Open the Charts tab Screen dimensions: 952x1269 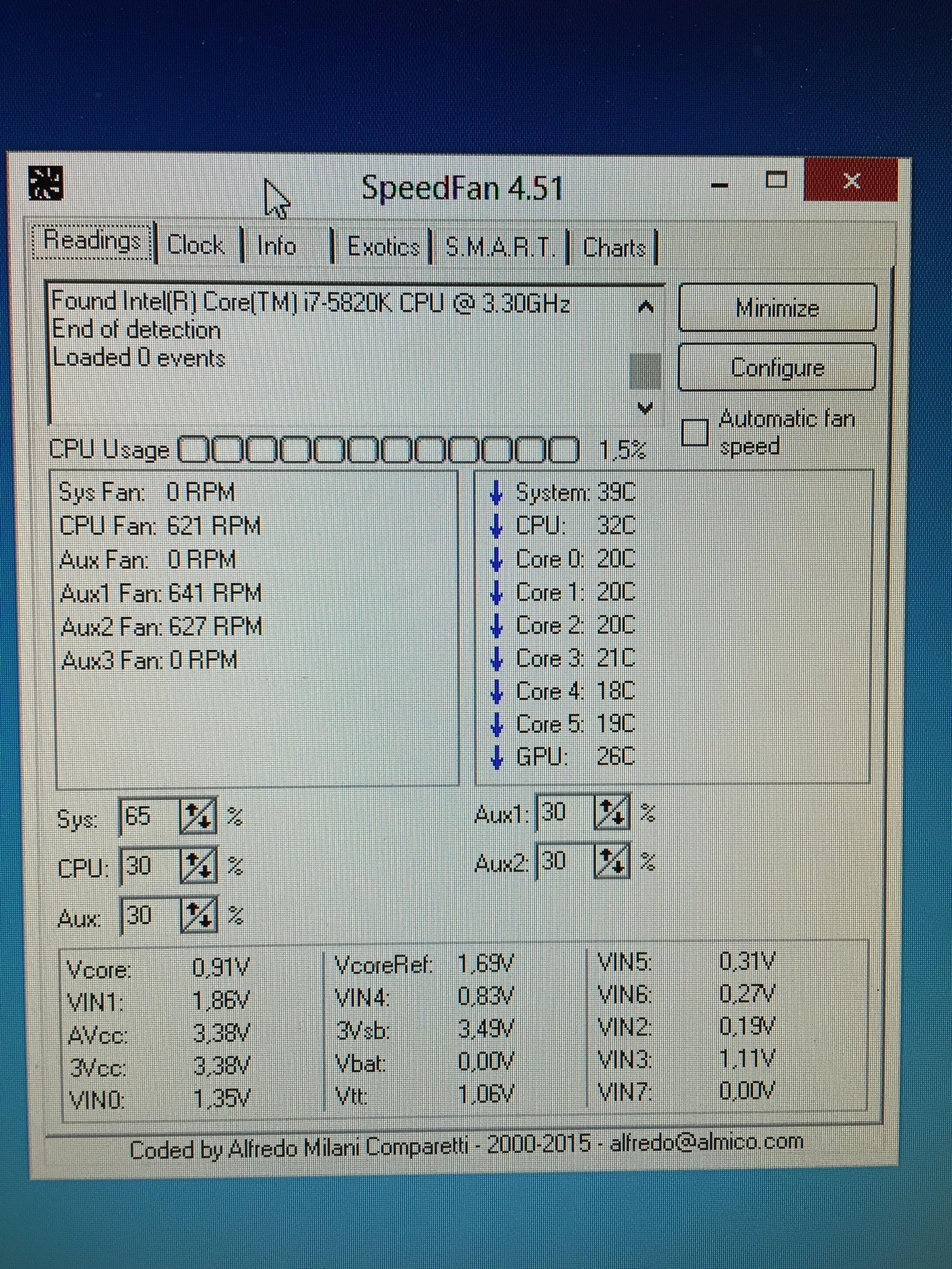[614, 248]
